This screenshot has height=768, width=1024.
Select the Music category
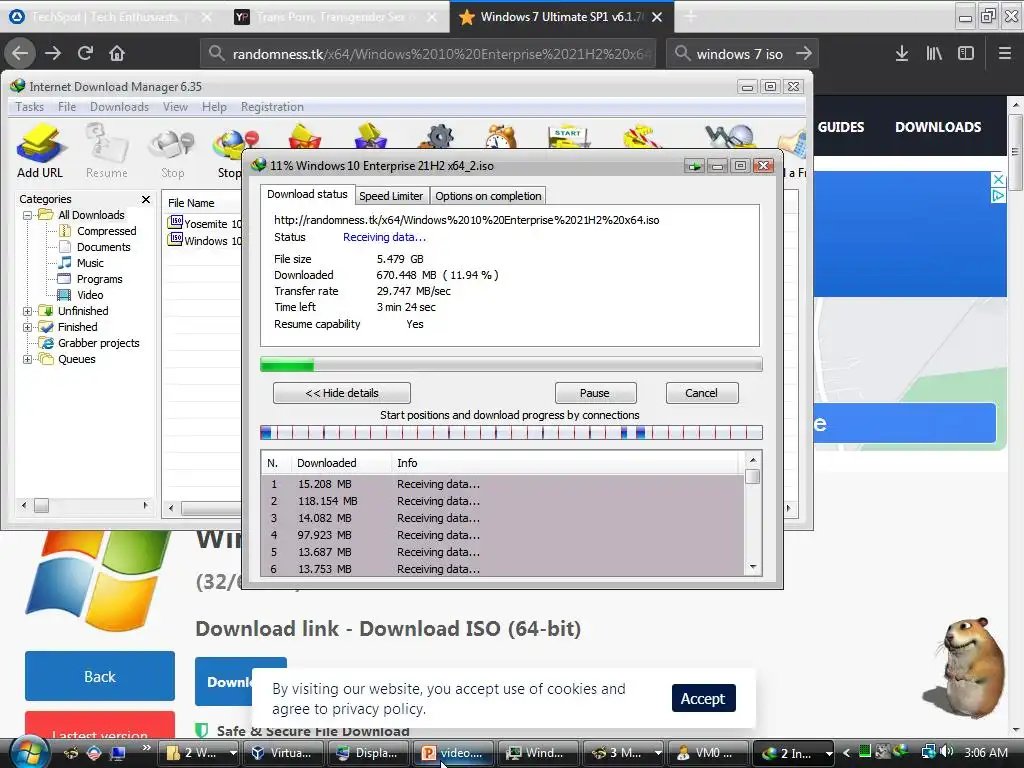coord(90,263)
